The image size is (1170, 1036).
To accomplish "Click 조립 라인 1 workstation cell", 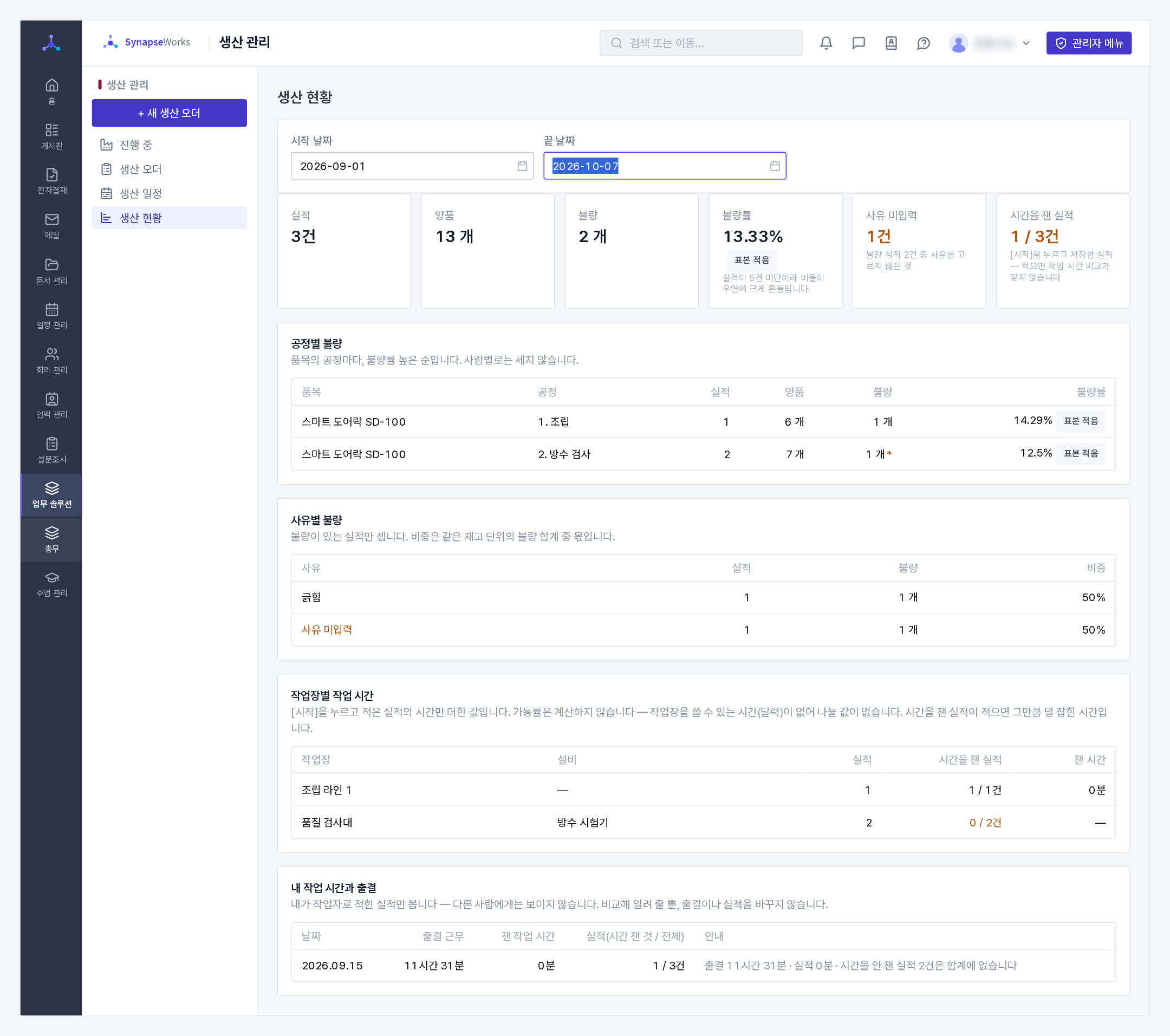I will pyautogui.click(x=326, y=790).
